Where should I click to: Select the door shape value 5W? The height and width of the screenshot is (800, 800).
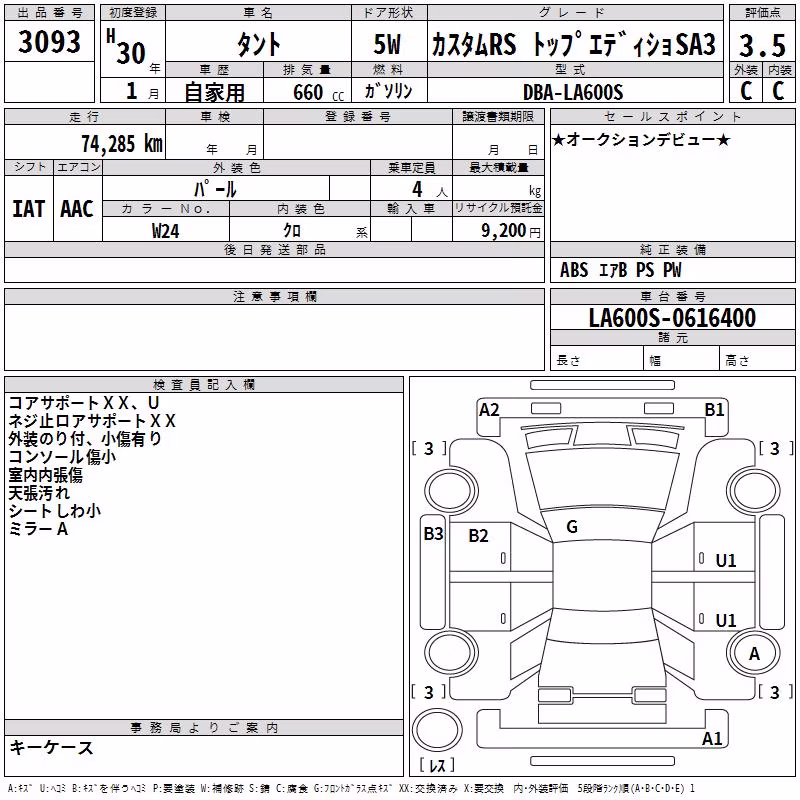[x=388, y=44]
